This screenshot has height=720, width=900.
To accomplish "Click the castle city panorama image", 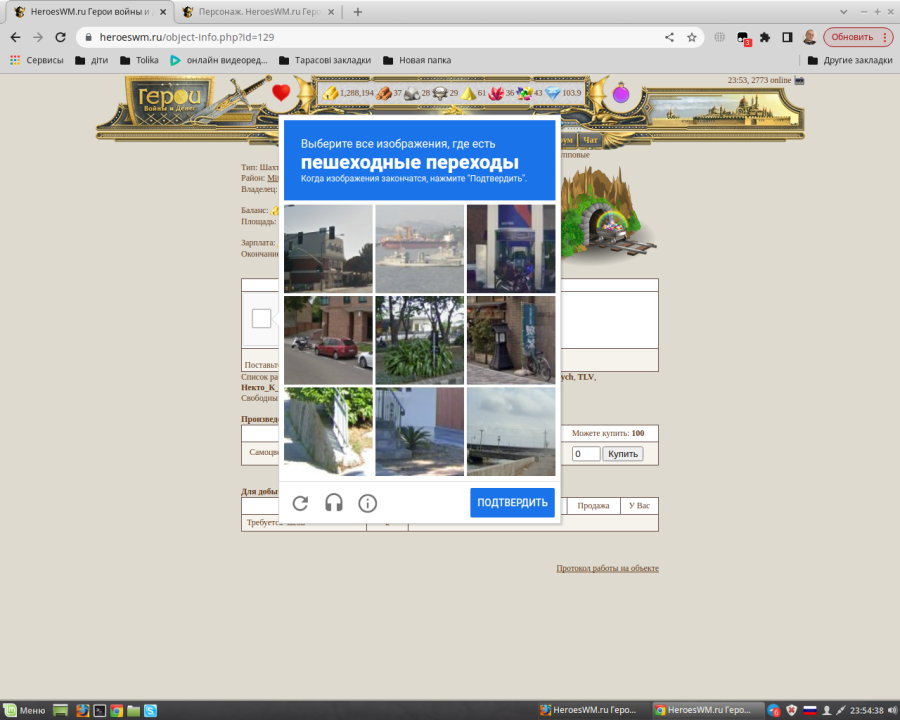I will (x=724, y=112).
